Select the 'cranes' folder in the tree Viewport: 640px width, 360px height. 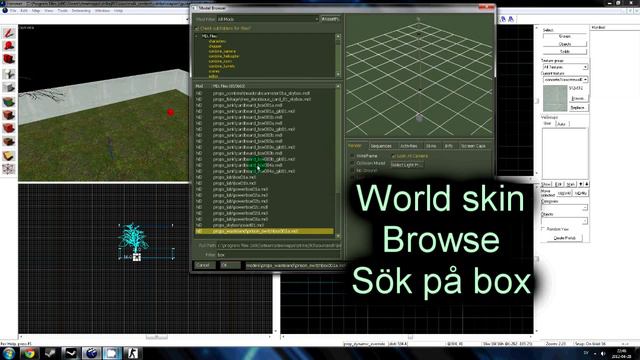214,71
